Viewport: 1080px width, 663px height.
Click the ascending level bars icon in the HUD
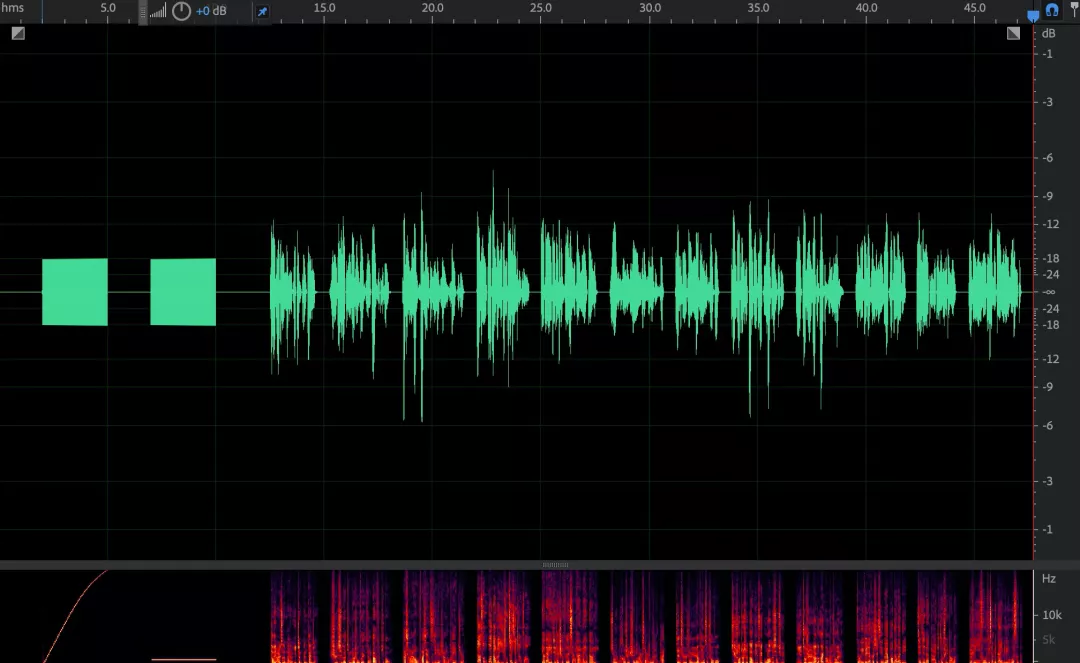coord(158,11)
